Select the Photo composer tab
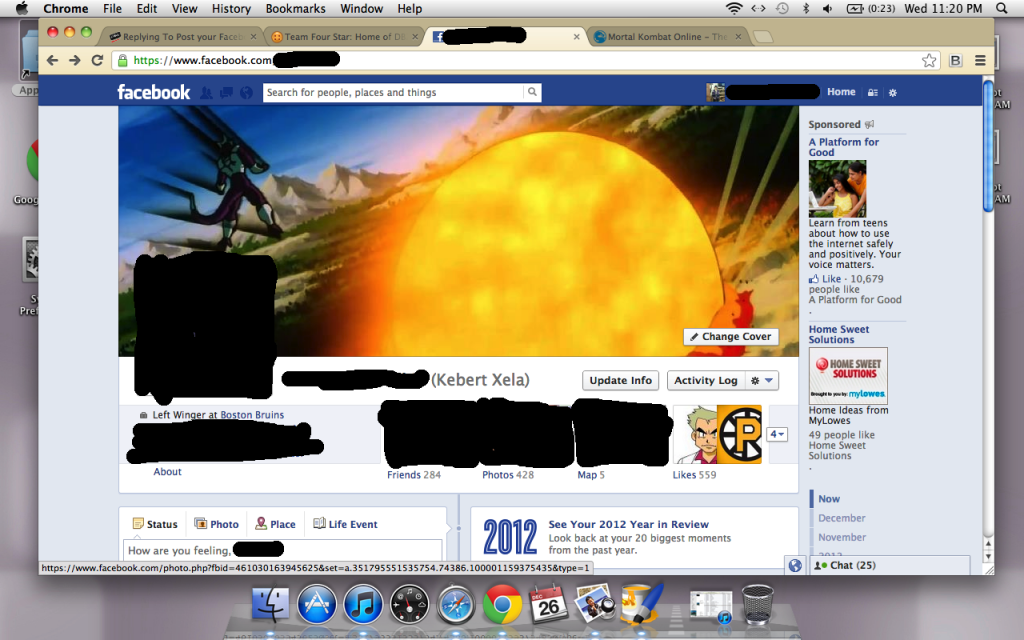 tap(217, 524)
